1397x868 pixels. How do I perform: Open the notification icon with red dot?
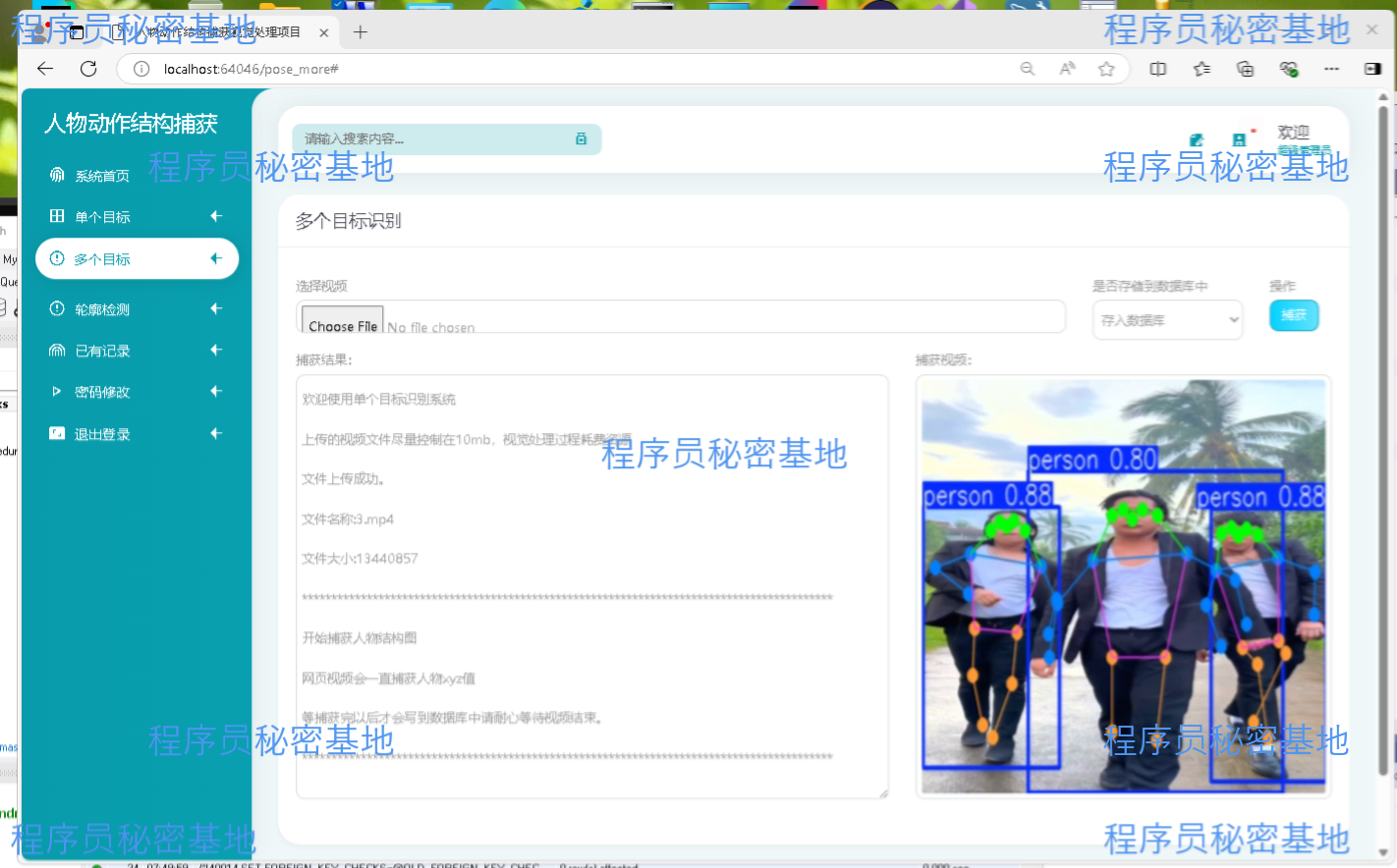pos(1240,139)
